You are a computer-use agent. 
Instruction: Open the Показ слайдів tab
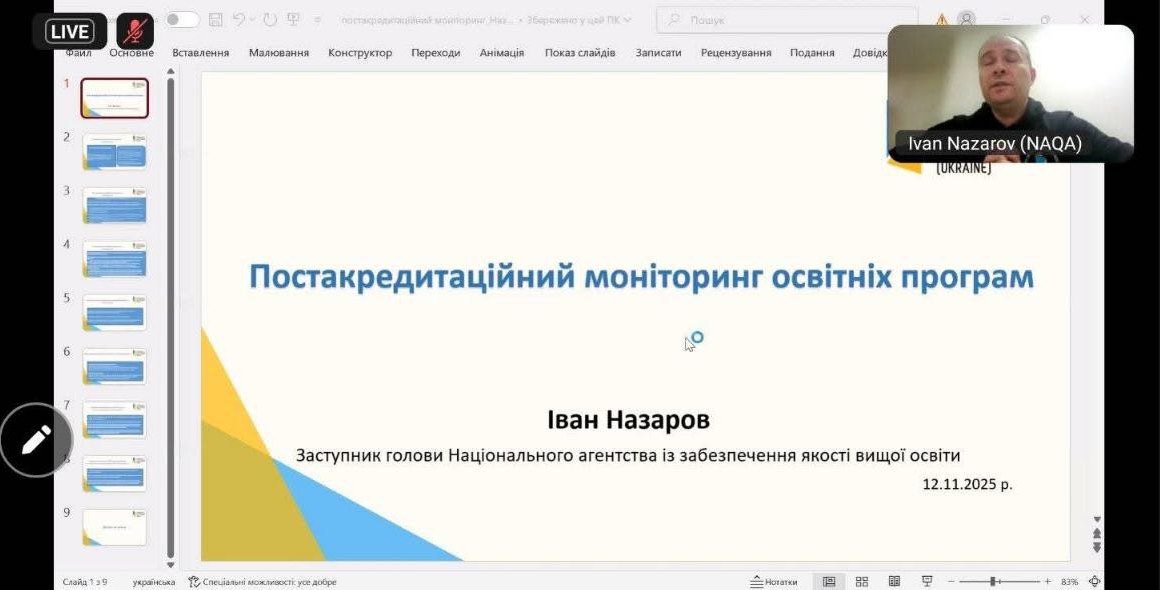[x=580, y=53]
